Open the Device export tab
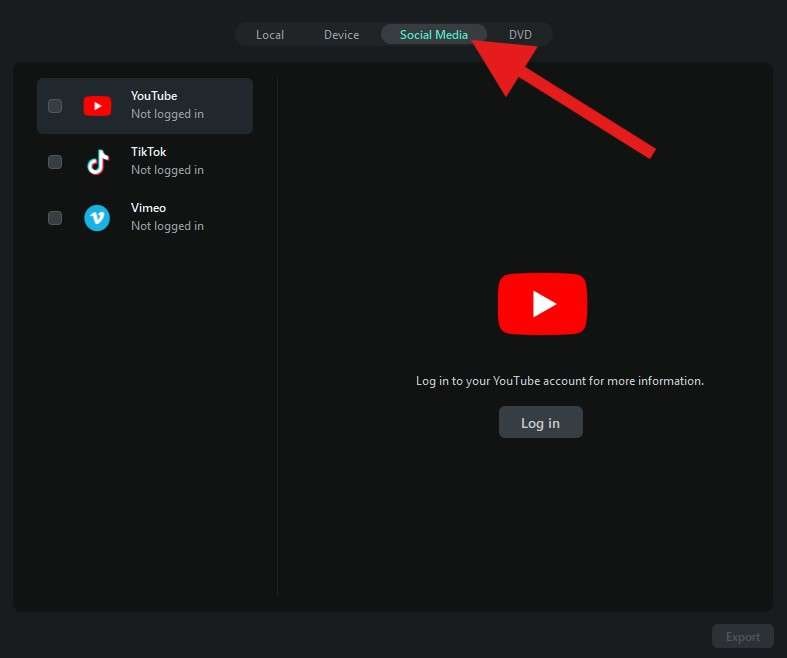787x658 pixels. click(341, 35)
